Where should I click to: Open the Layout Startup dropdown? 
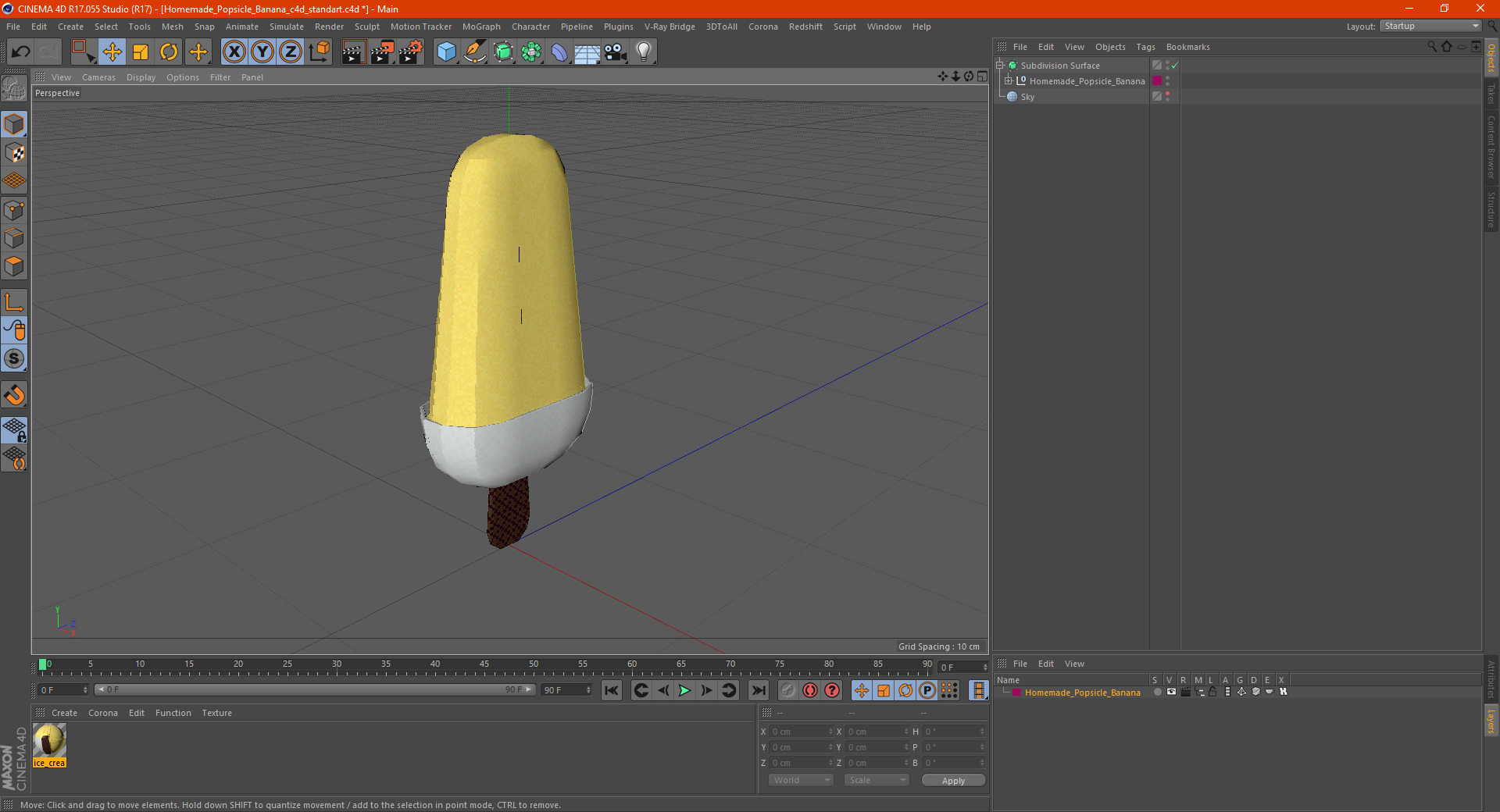coord(1431,26)
